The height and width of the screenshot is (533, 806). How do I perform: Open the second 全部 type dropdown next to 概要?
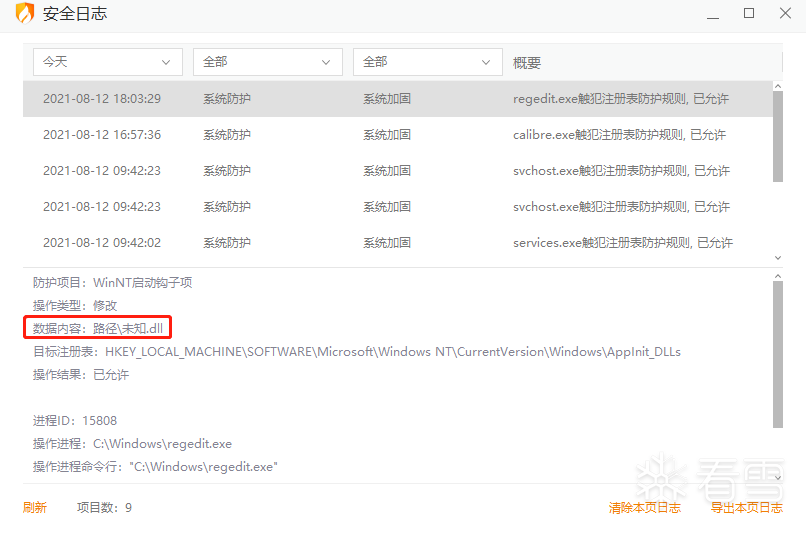(x=428, y=62)
